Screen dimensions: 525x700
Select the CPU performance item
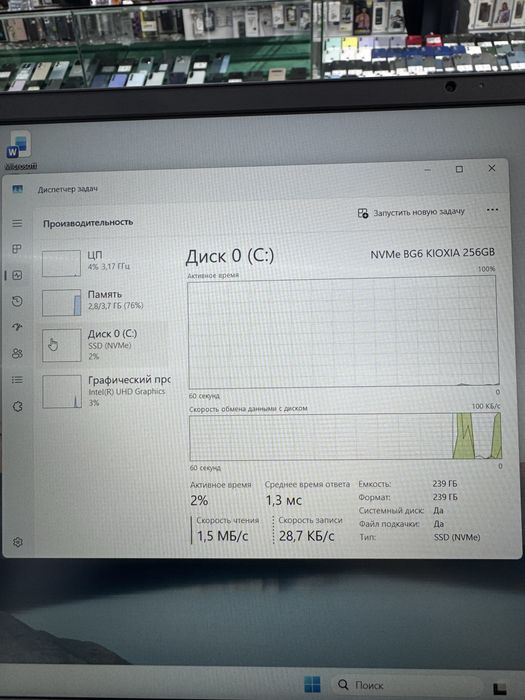105,262
